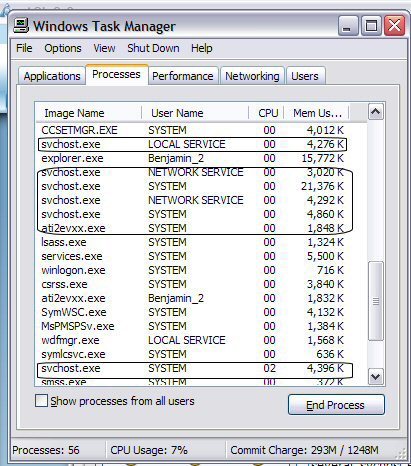The image size is (411, 466).
Task: Click the Processes: 56 status entry
Action: coord(46,450)
